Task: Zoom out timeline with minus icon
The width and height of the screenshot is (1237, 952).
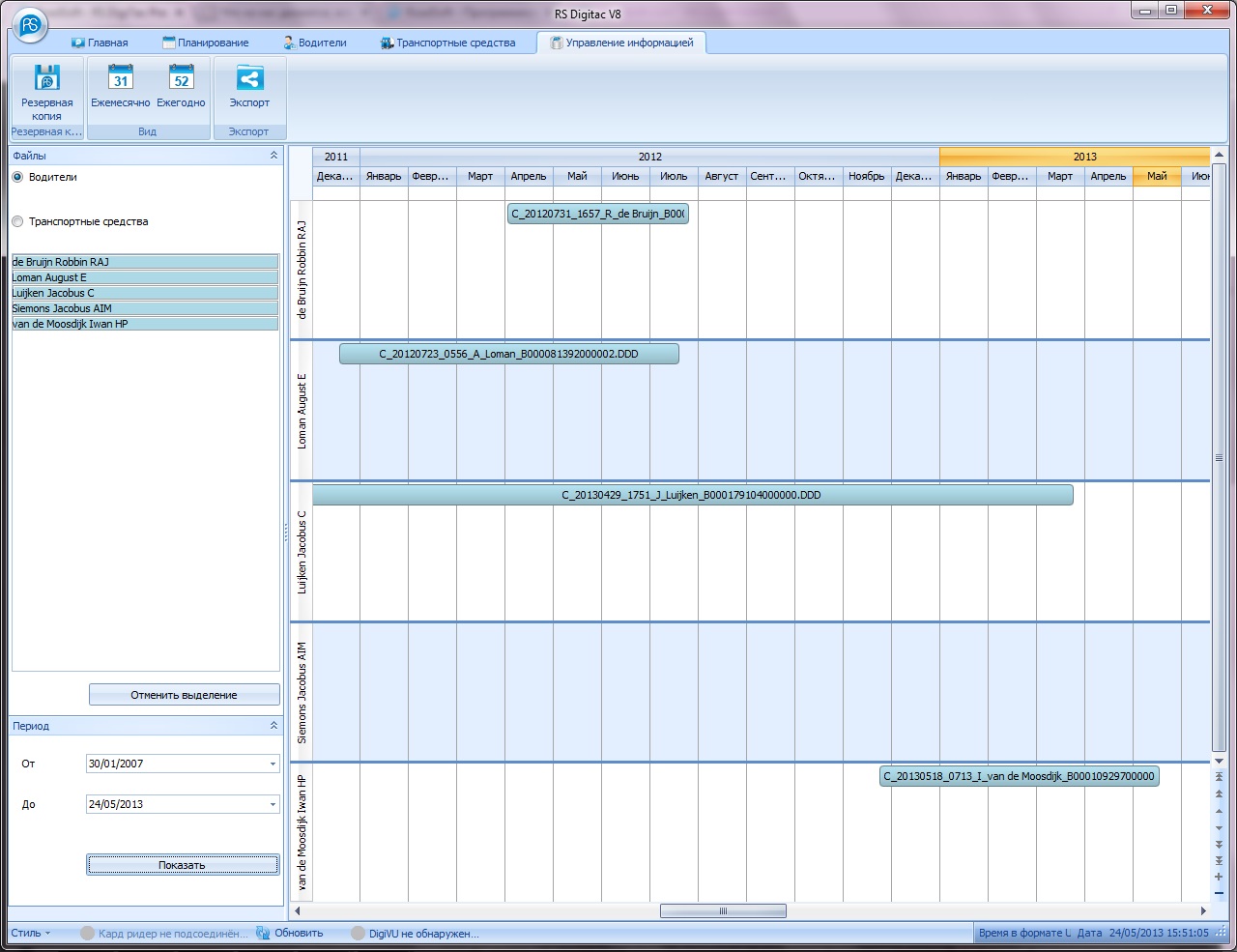Action: pos(1219,892)
